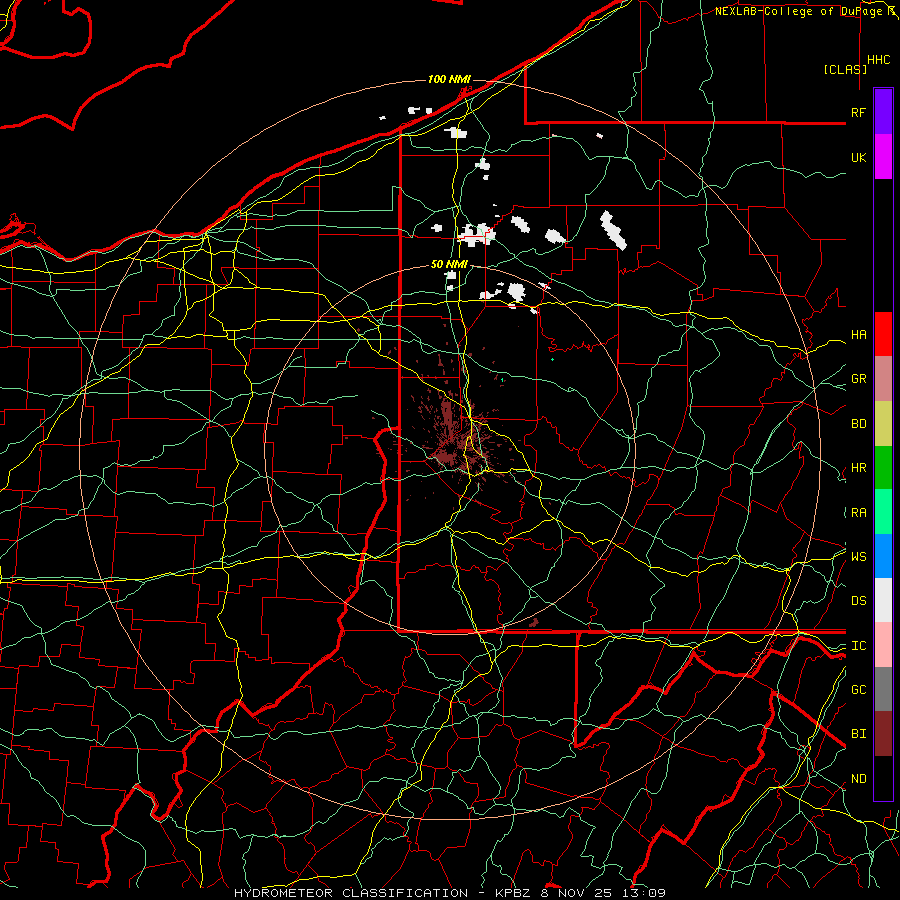Click the GC legend label
Viewport: 900px width, 900px height.
click(x=858, y=690)
